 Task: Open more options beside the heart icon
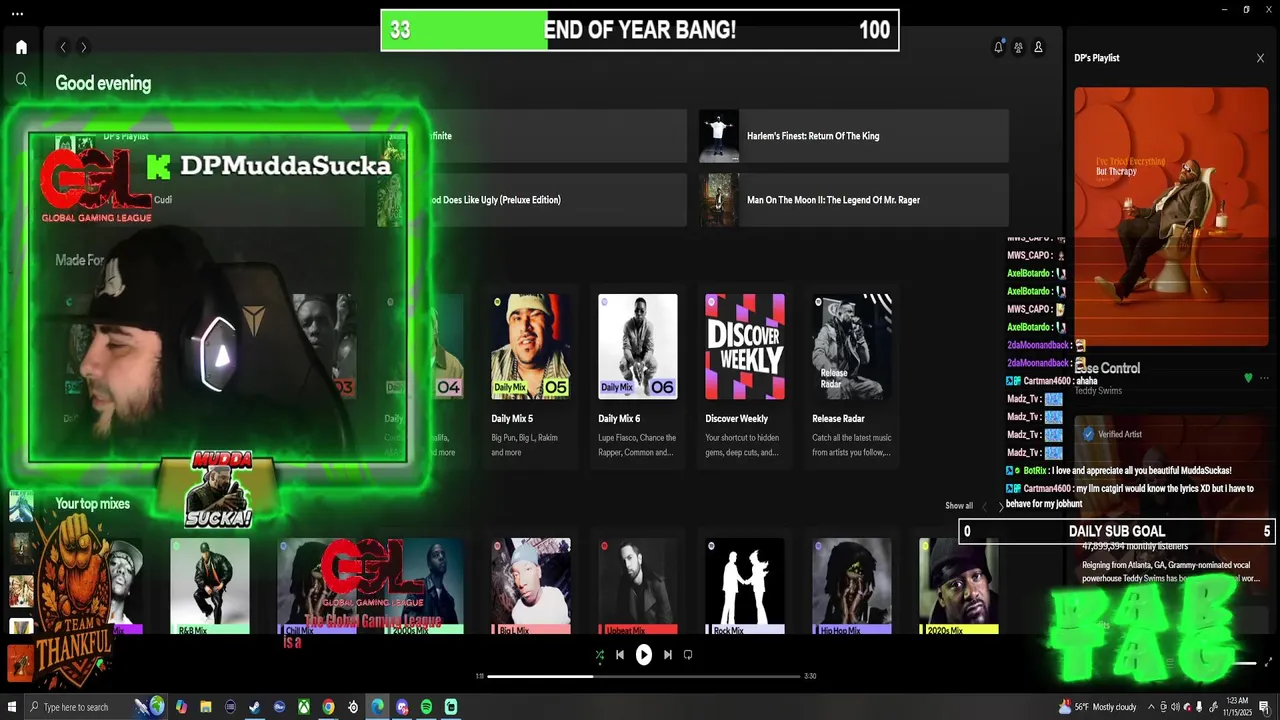tap(1264, 378)
